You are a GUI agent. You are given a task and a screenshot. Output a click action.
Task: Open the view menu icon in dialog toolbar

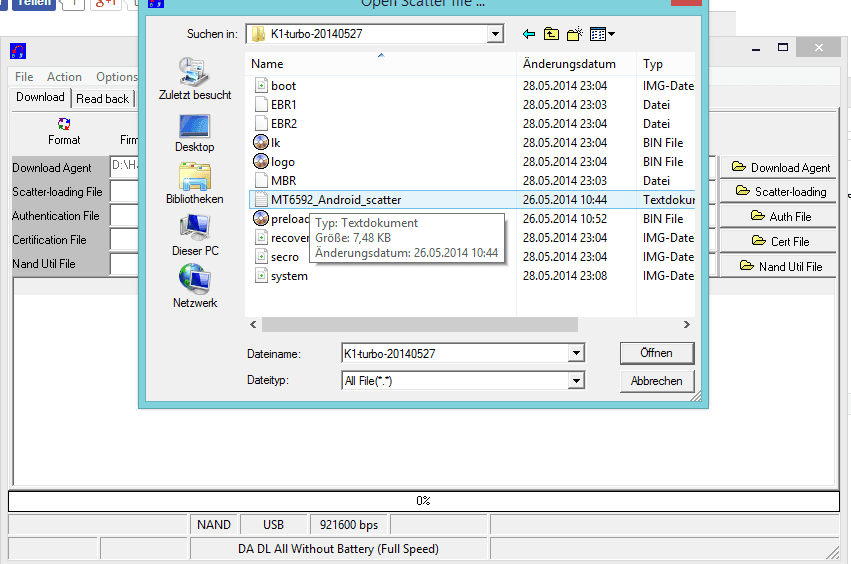[x=602, y=34]
